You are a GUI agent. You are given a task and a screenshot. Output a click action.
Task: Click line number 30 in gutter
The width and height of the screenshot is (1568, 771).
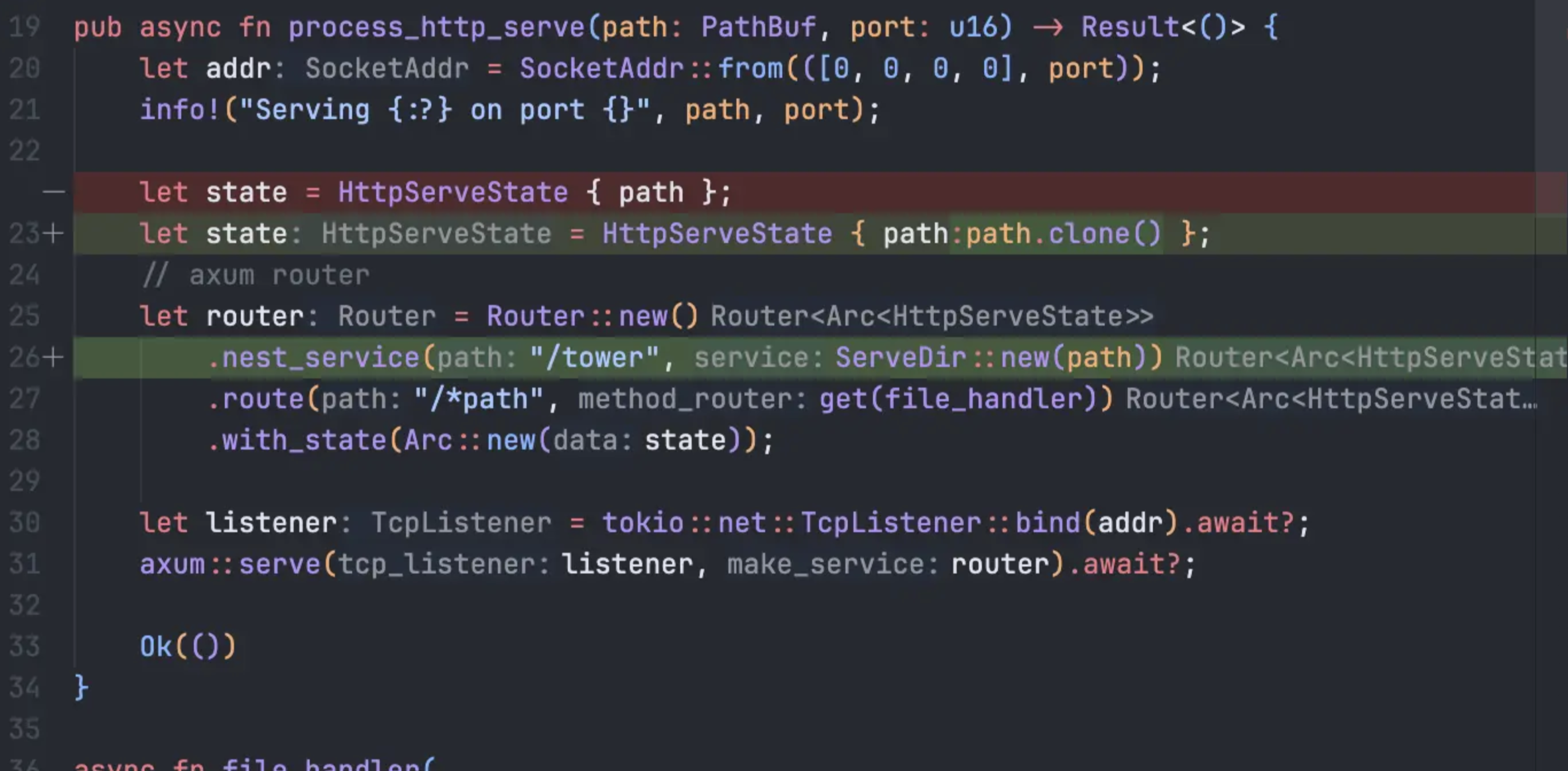click(24, 523)
